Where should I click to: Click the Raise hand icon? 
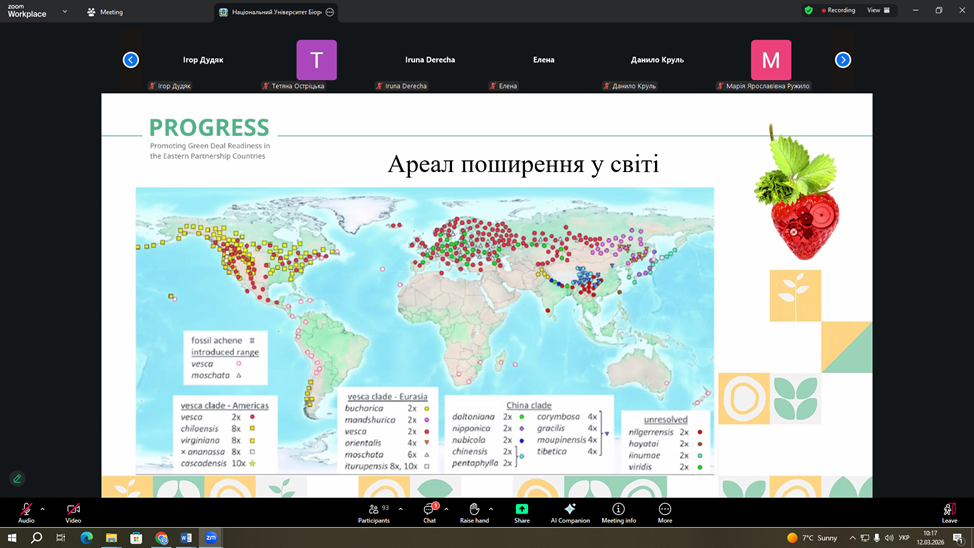click(x=474, y=510)
